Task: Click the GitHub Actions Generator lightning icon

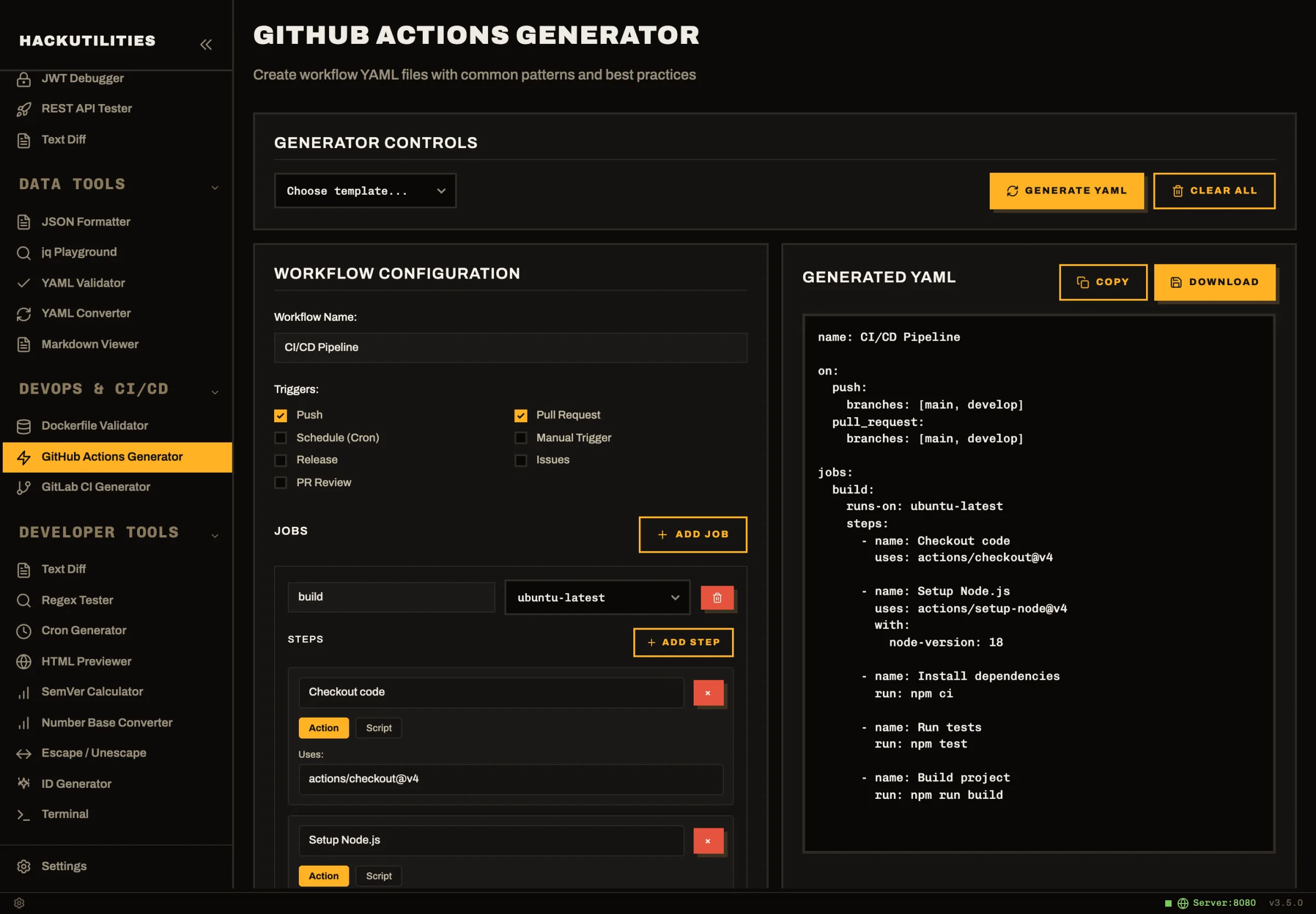Action: pyautogui.click(x=24, y=457)
